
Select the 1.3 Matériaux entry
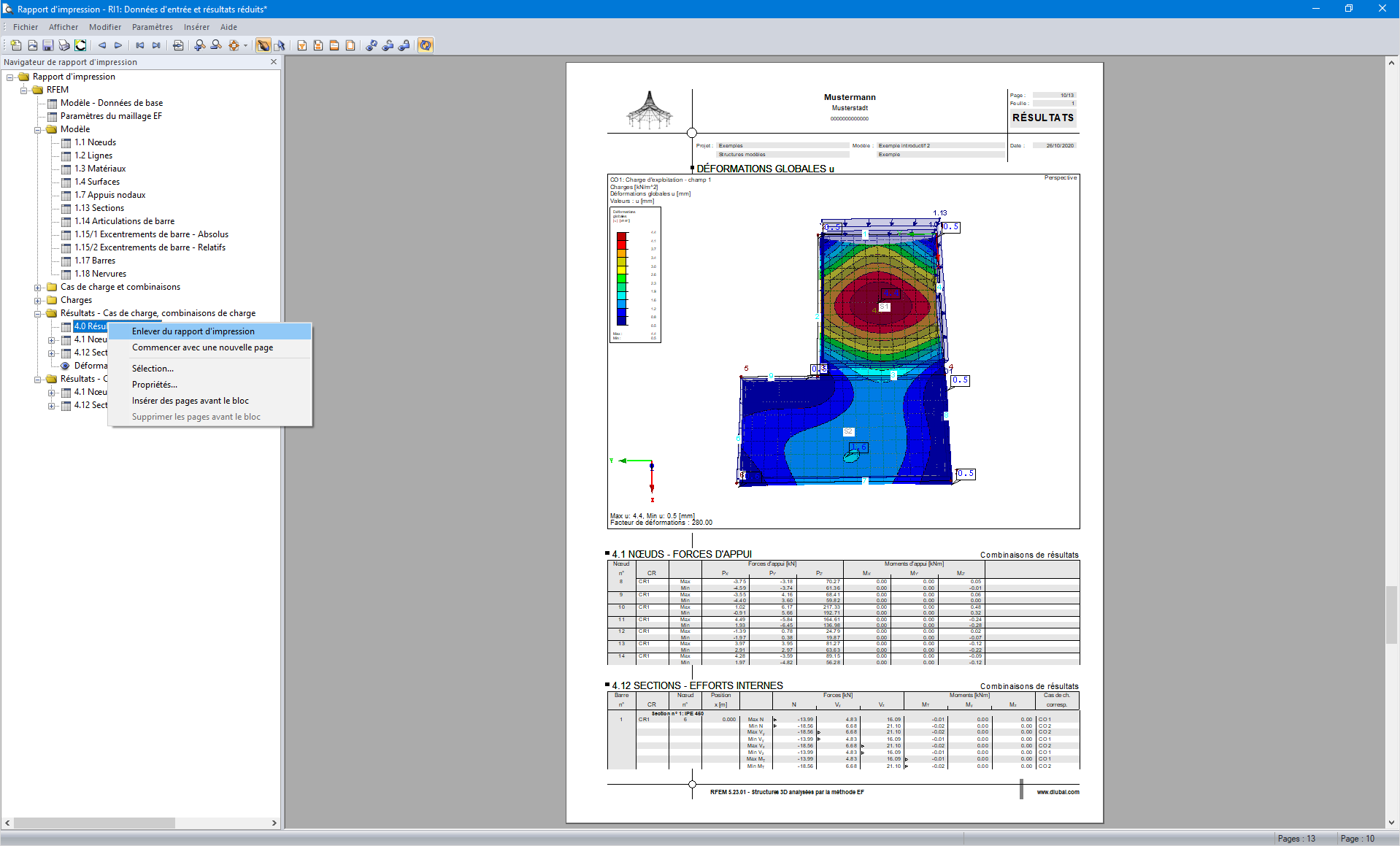100,169
